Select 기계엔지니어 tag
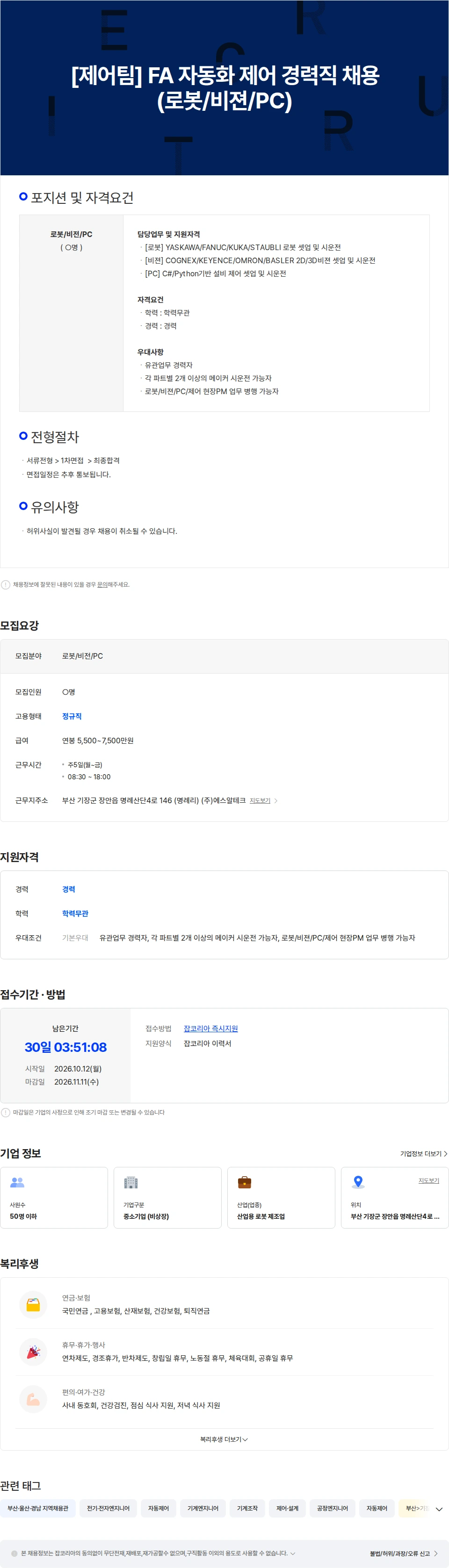Viewport: 449px width, 1568px height. [x=203, y=1508]
